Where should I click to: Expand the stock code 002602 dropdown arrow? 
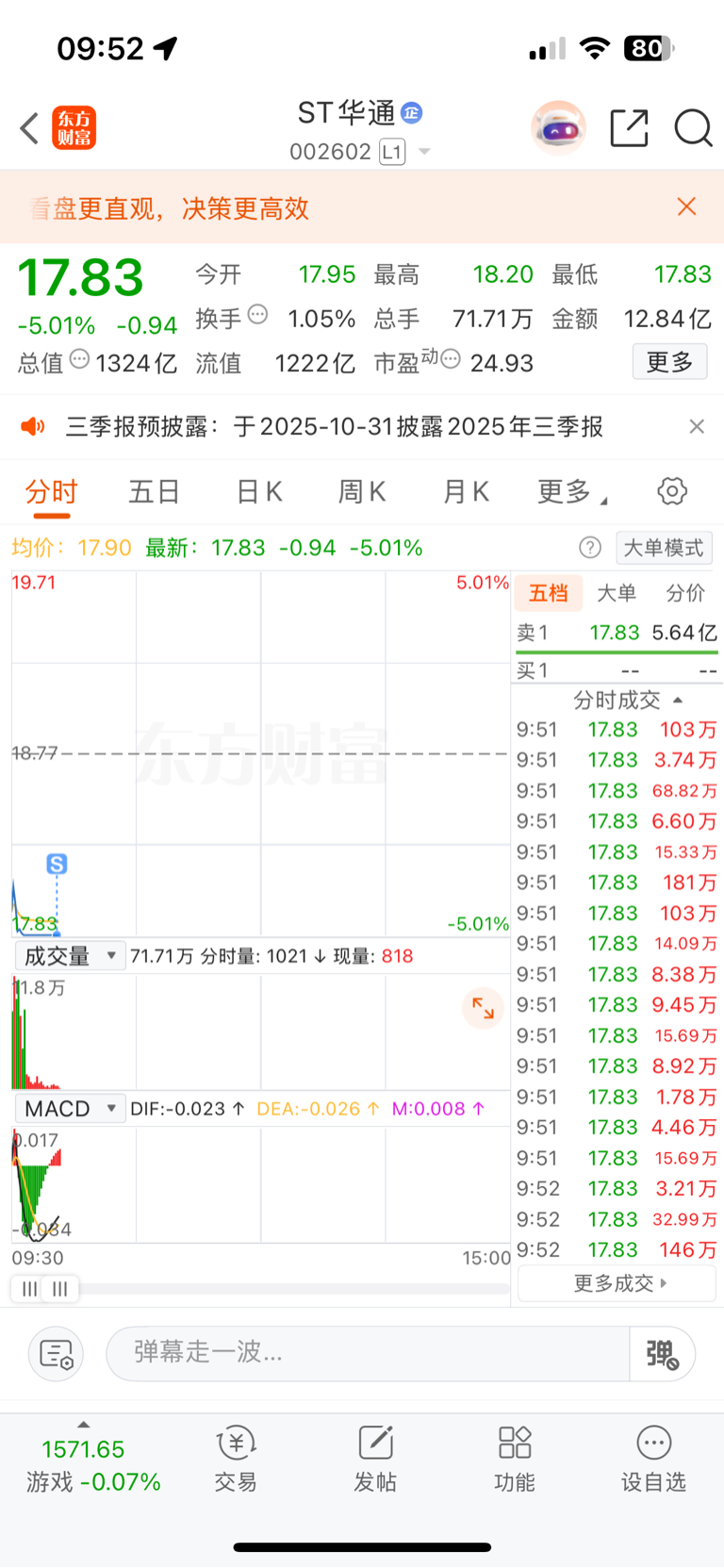coord(424,152)
